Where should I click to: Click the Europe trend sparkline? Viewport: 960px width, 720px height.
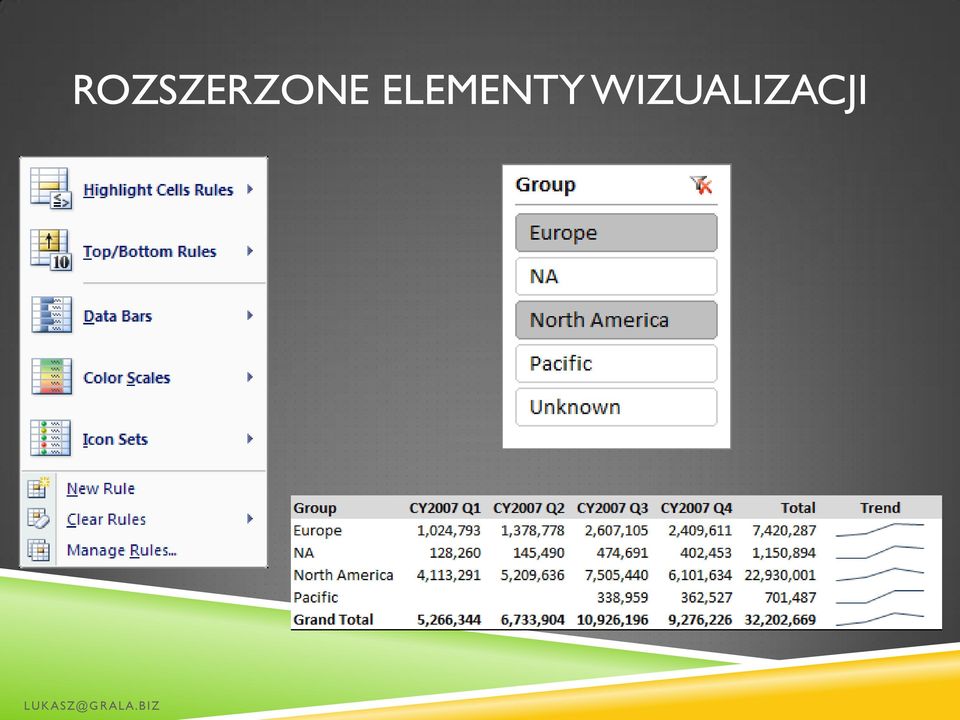(x=880, y=530)
